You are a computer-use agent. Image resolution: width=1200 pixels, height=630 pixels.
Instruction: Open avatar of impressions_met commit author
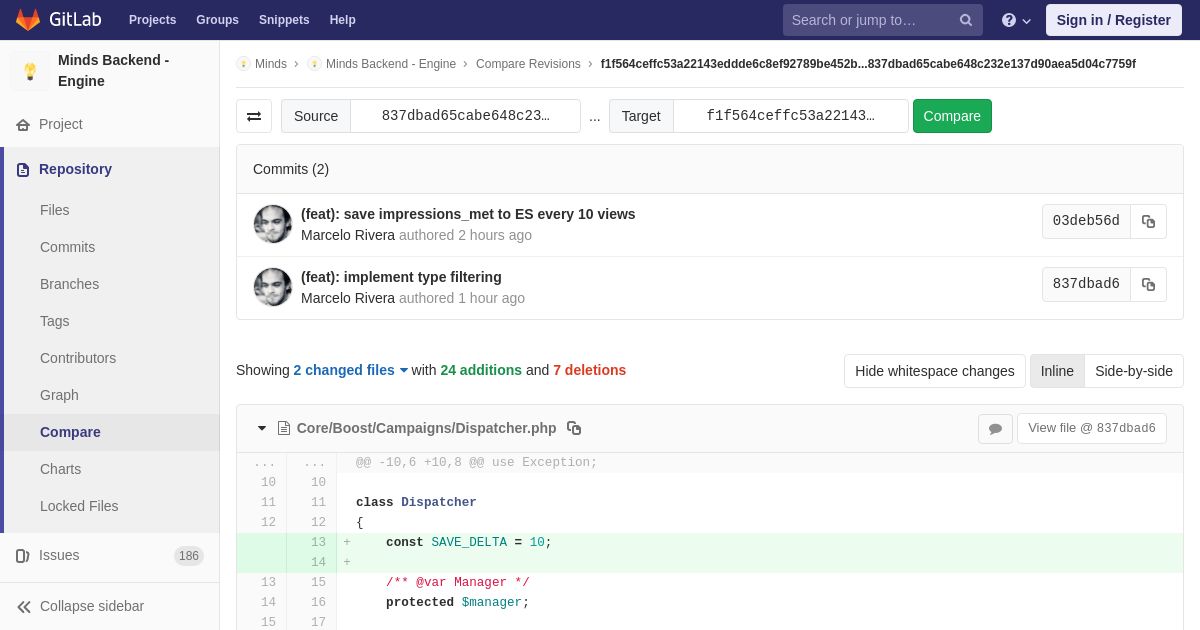273,224
